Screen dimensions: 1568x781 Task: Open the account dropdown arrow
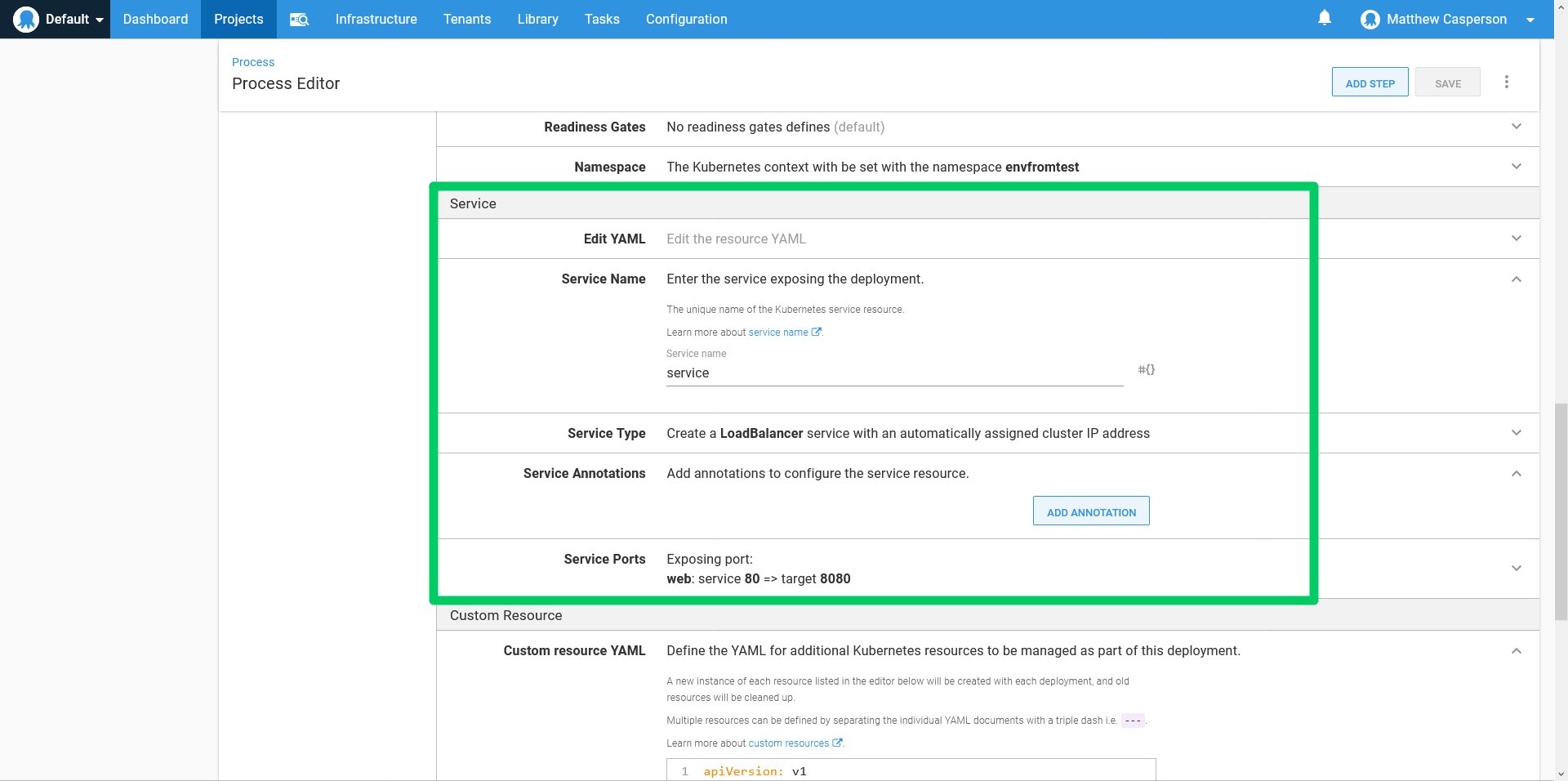(x=1532, y=19)
